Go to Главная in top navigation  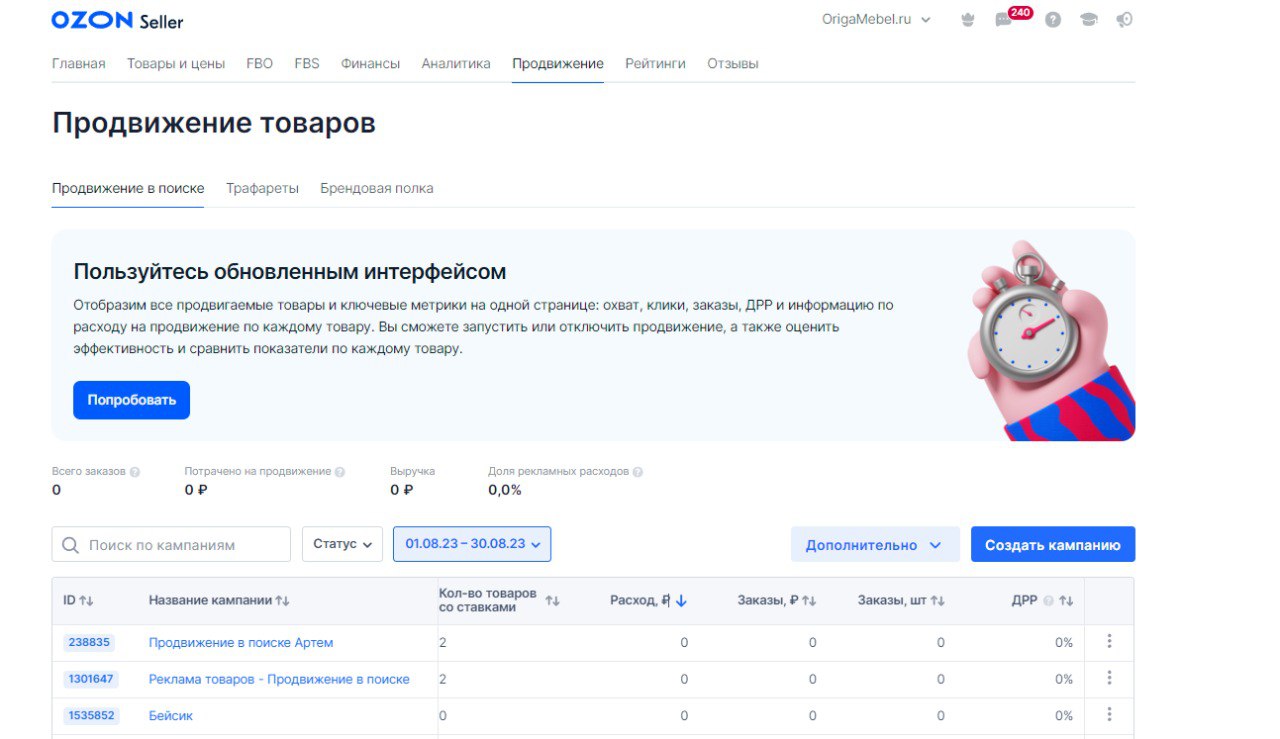click(x=78, y=63)
